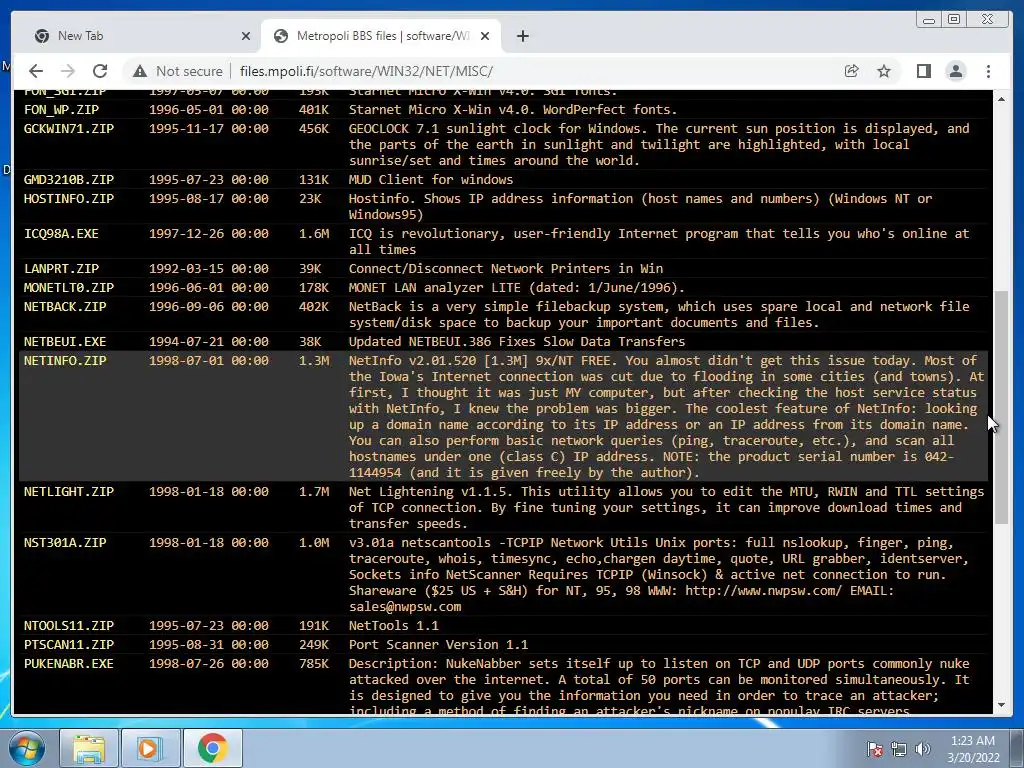Download PTSCAN11.ZIP

tap(69, 645)
